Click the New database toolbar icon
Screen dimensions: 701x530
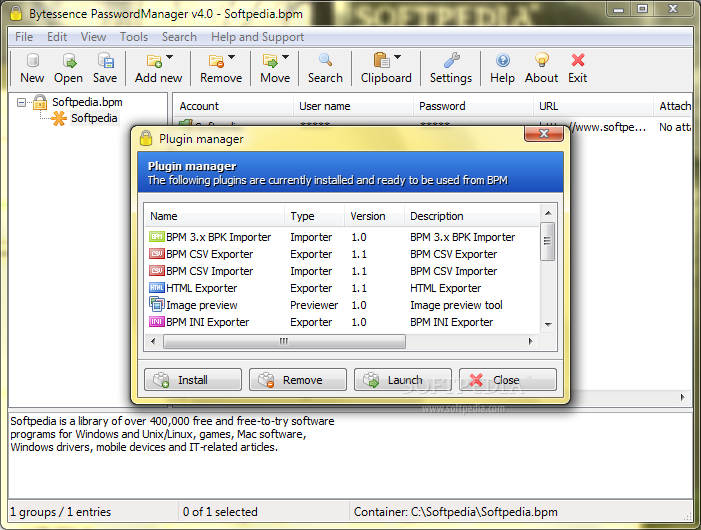pyautogui.click(x=32, y=60)
